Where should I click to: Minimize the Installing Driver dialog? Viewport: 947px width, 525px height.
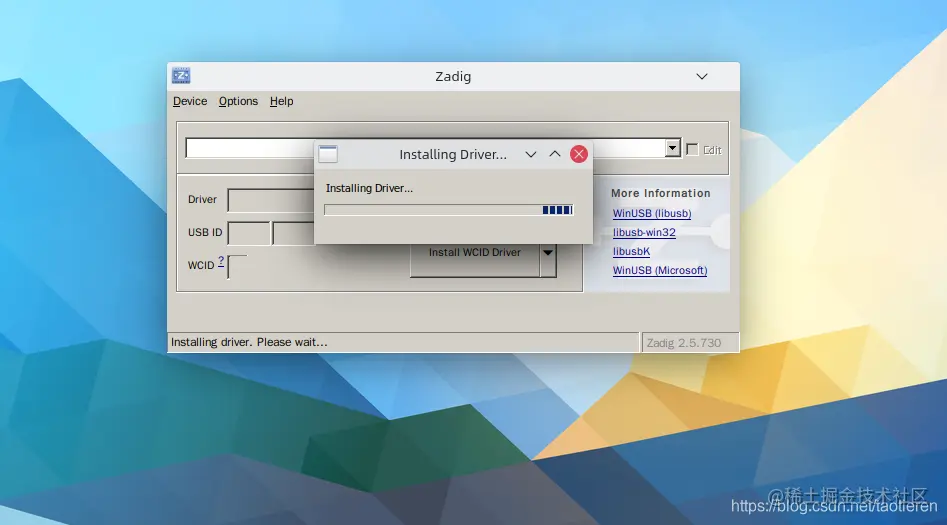[x=531, y=155]
